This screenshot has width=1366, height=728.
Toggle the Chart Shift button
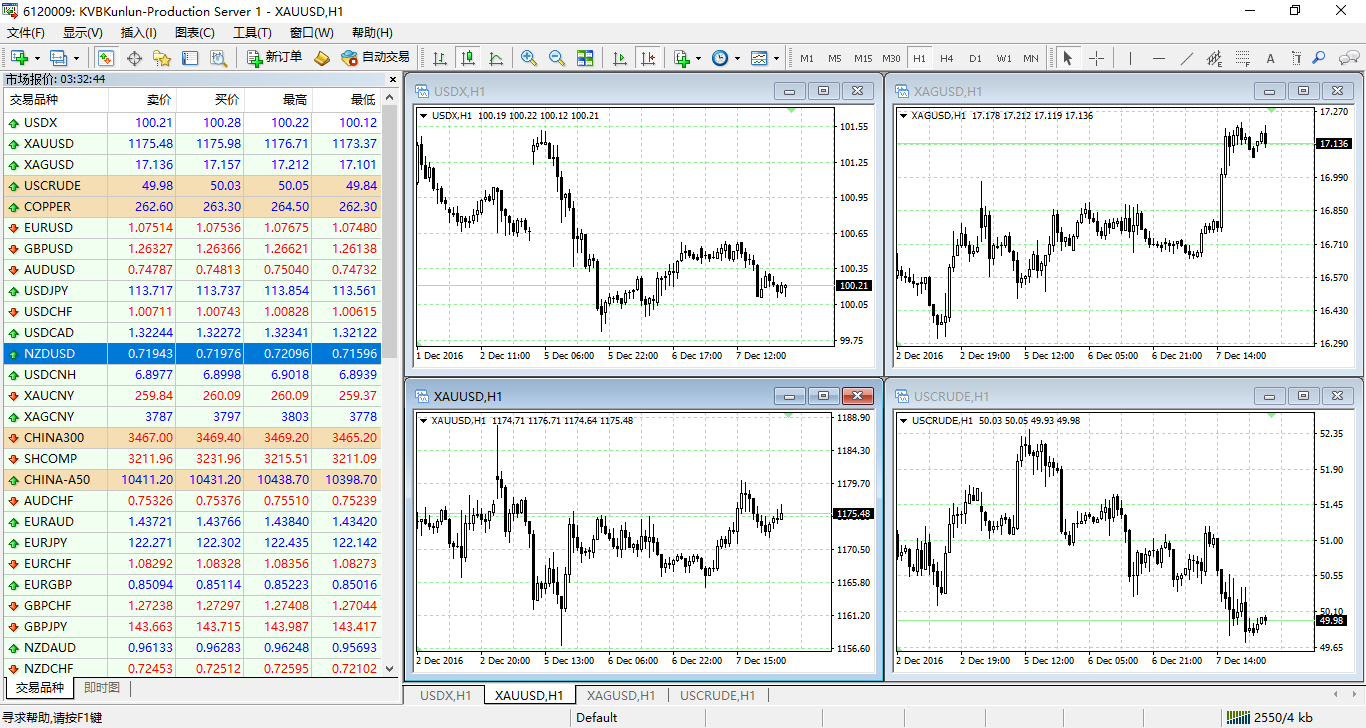[x=648, y=58]
